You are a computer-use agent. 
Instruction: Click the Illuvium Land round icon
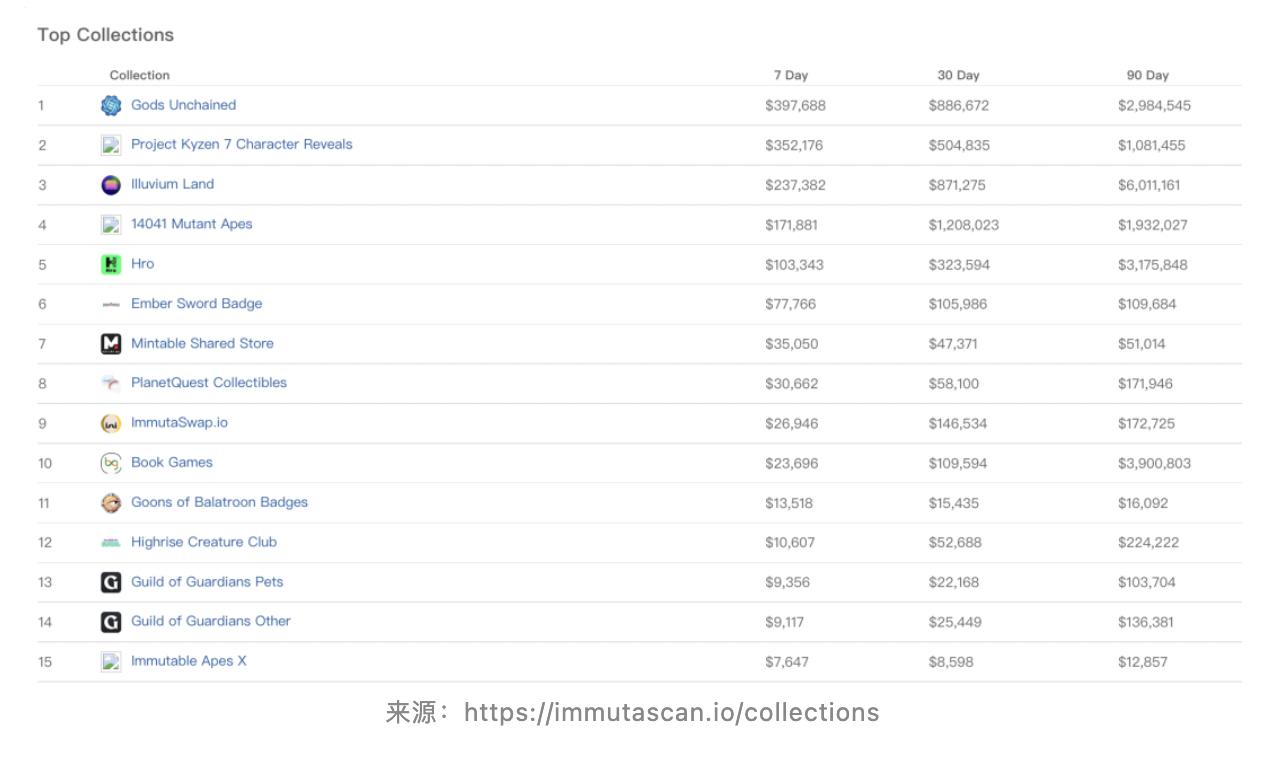(x=111, y=185)
